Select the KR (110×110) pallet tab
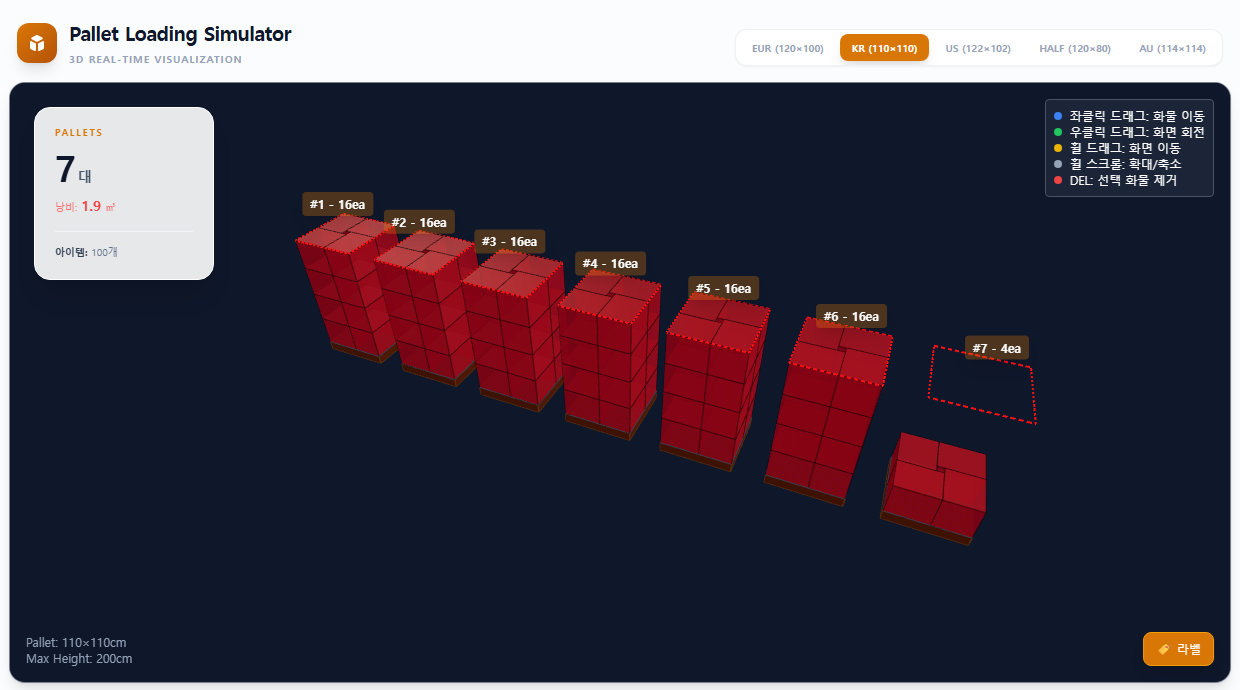The height and width of the screenshot is (690, 1240). tap(884, 48)
